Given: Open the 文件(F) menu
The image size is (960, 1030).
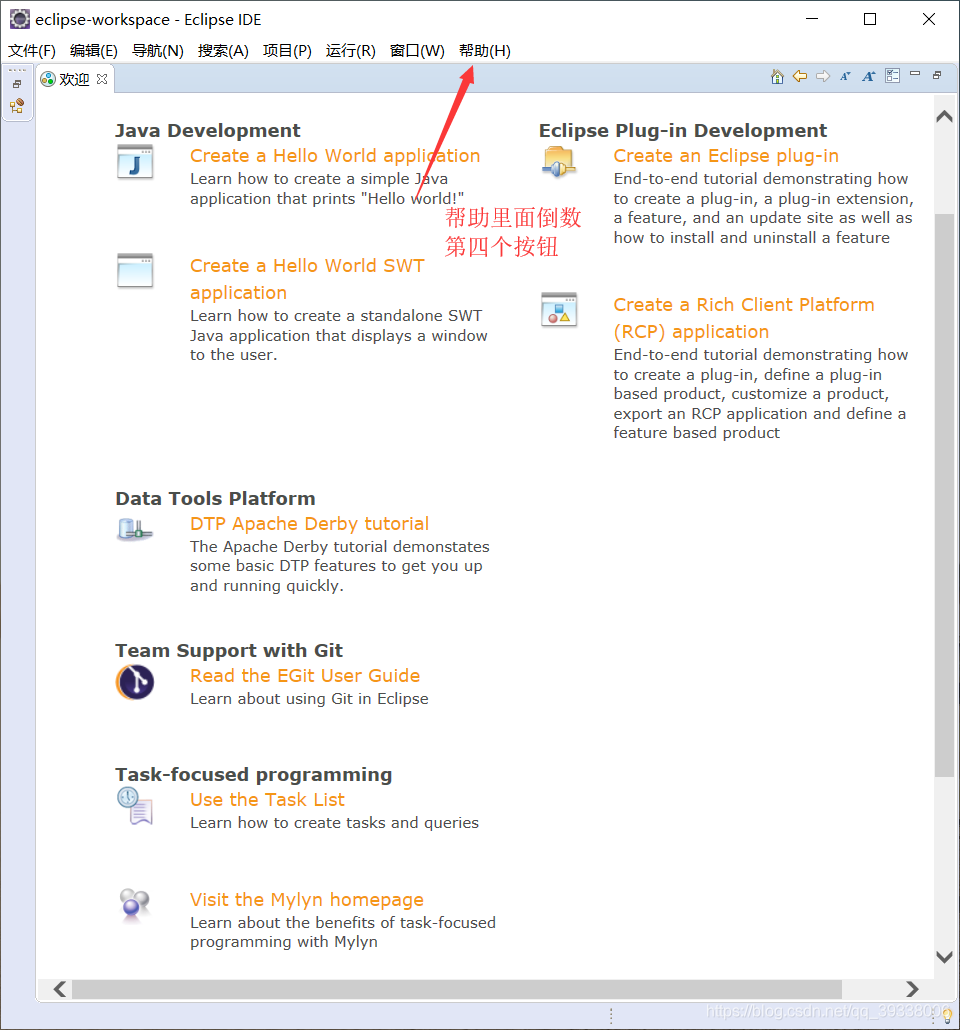Looking at the screenshot, I should click(x=32, y=51).
